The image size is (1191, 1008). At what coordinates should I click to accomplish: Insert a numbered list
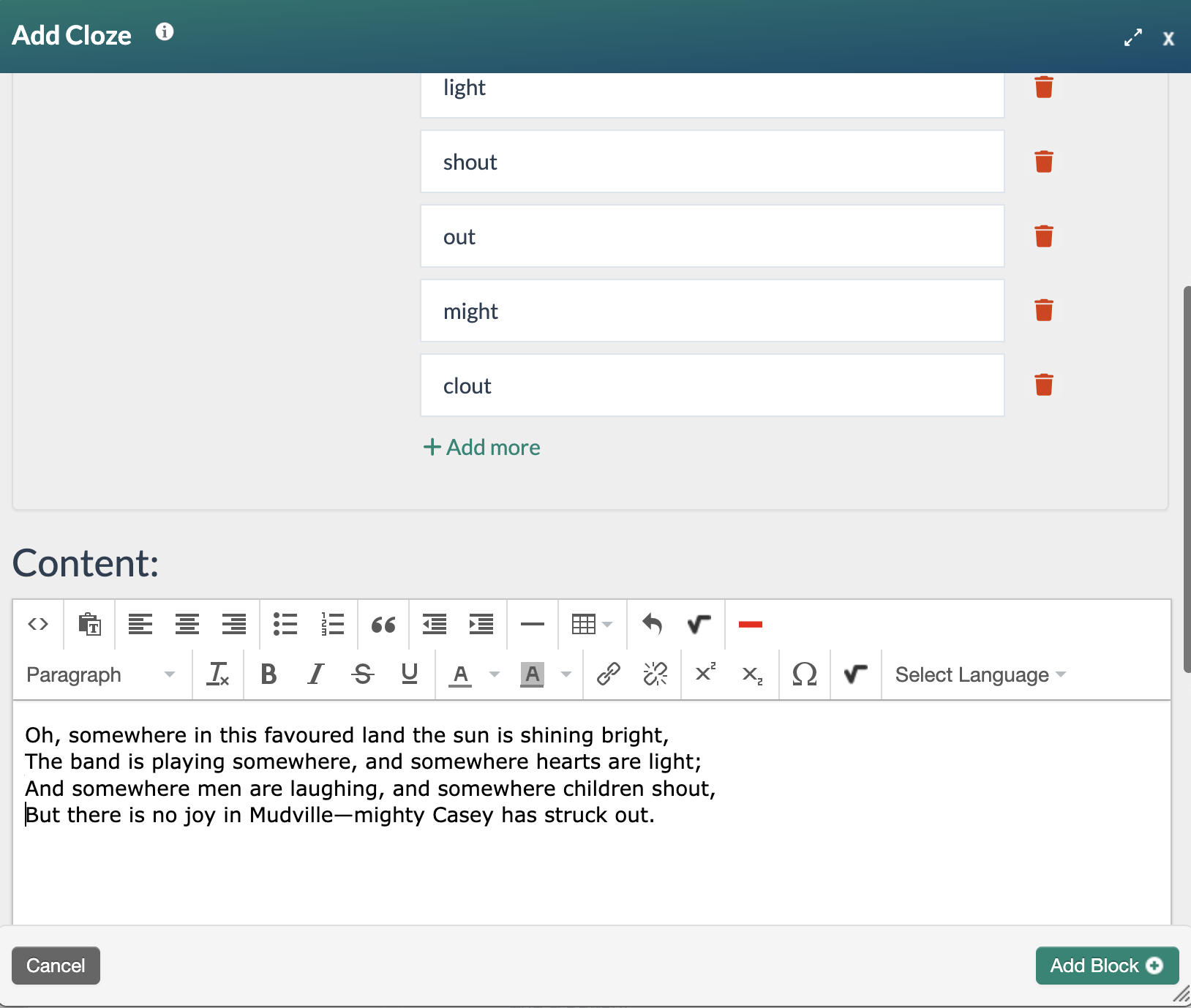point(332,624)
